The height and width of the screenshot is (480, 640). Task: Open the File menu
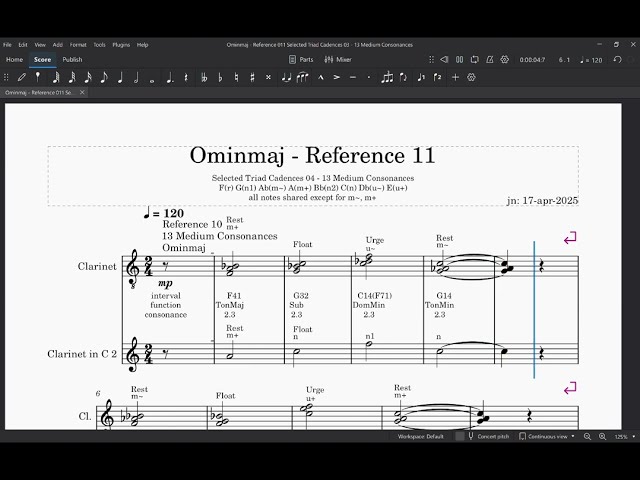coord(7,45)
